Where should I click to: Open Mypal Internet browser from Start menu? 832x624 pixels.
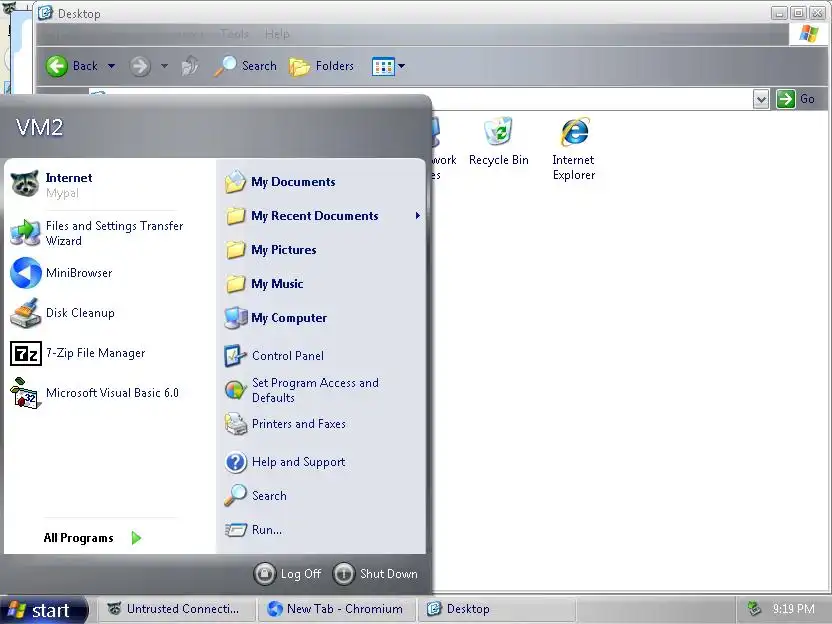click(109, 185)
